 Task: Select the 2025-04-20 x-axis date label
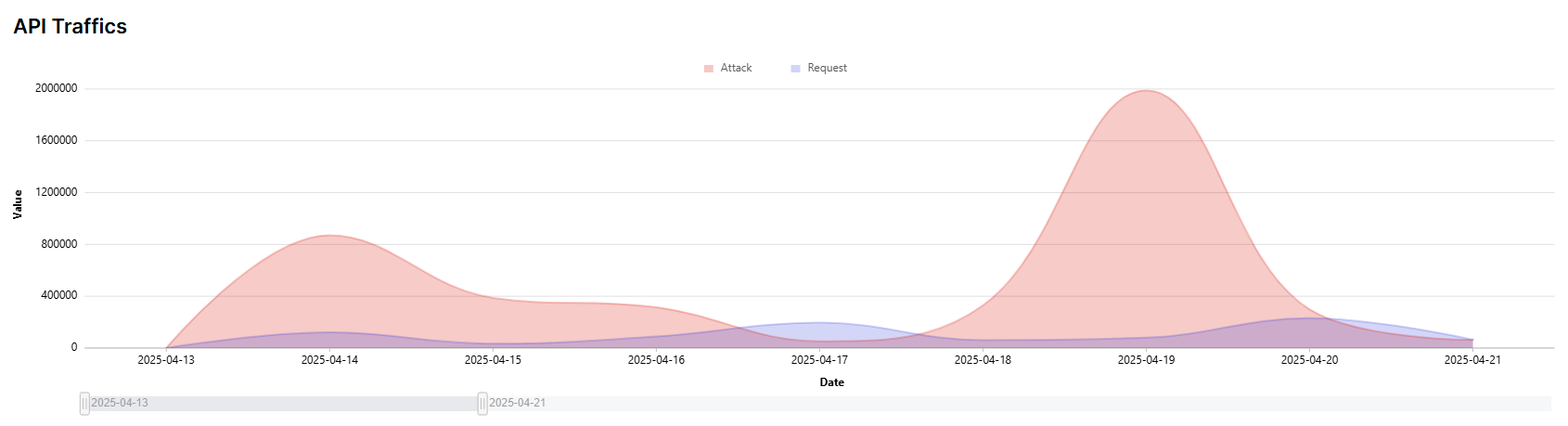point(1309,360)
